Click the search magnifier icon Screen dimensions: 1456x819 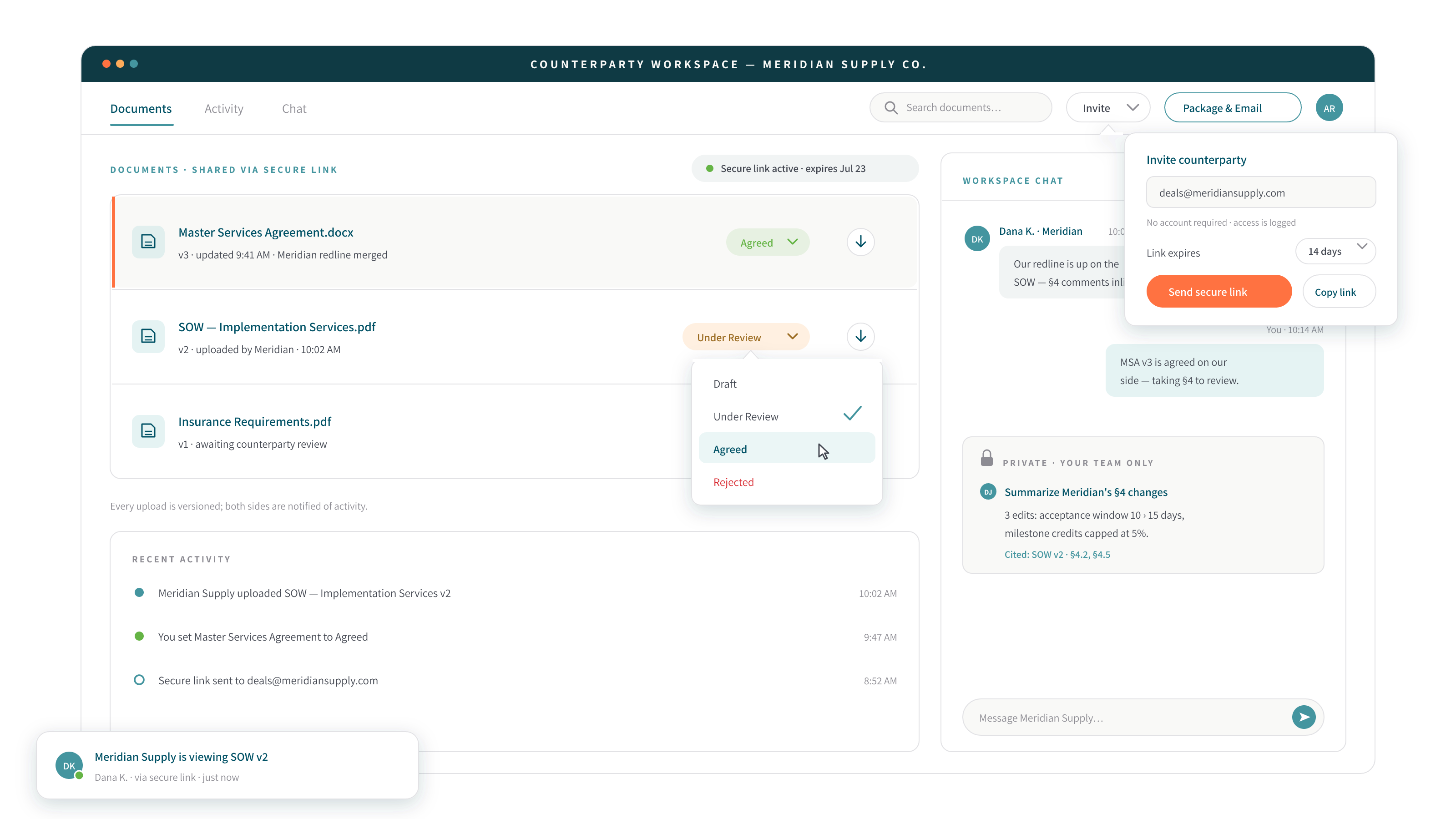pyautogui.click(x=891, y=107)
